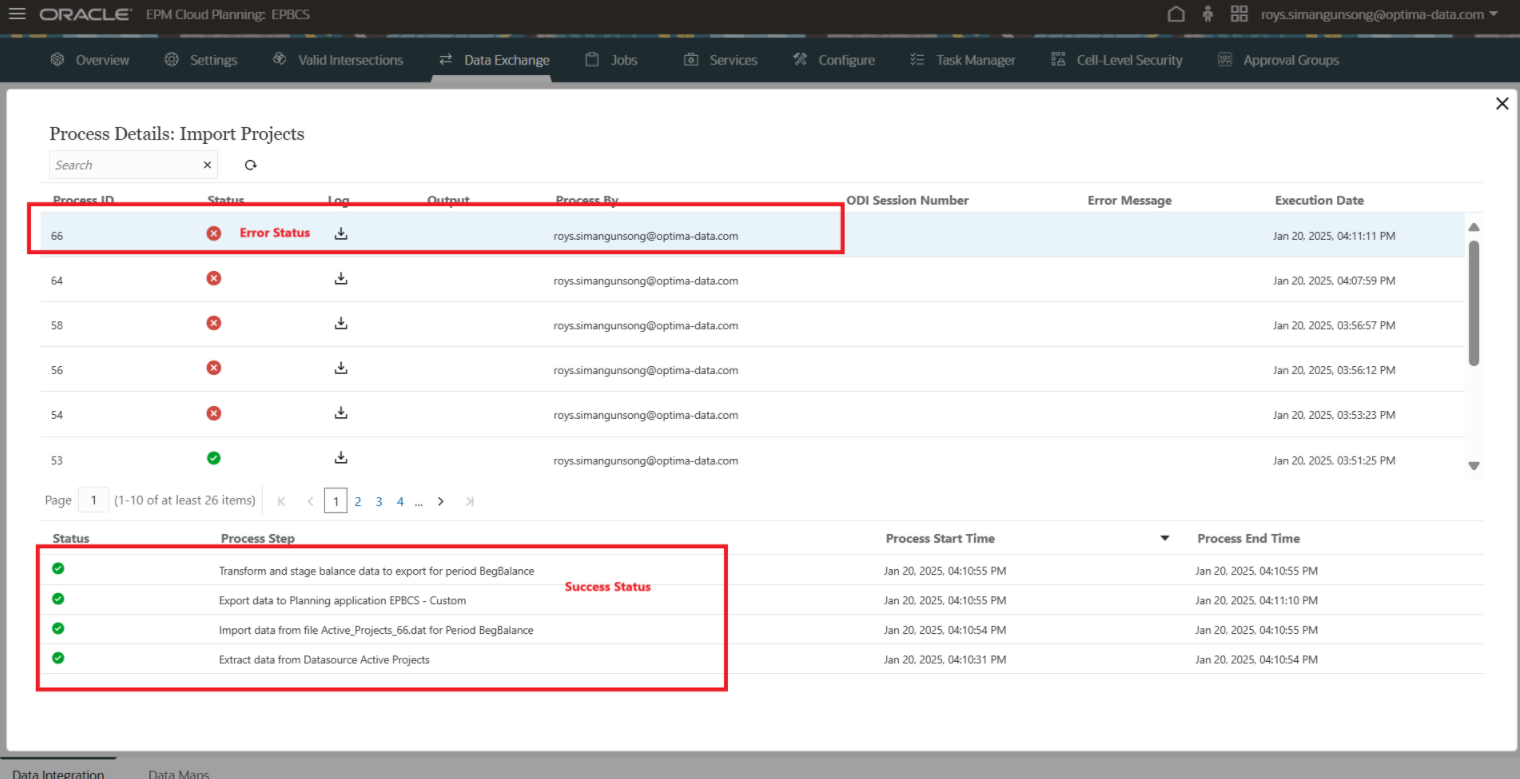Close the Process Details dialog

pos(1501,104)
